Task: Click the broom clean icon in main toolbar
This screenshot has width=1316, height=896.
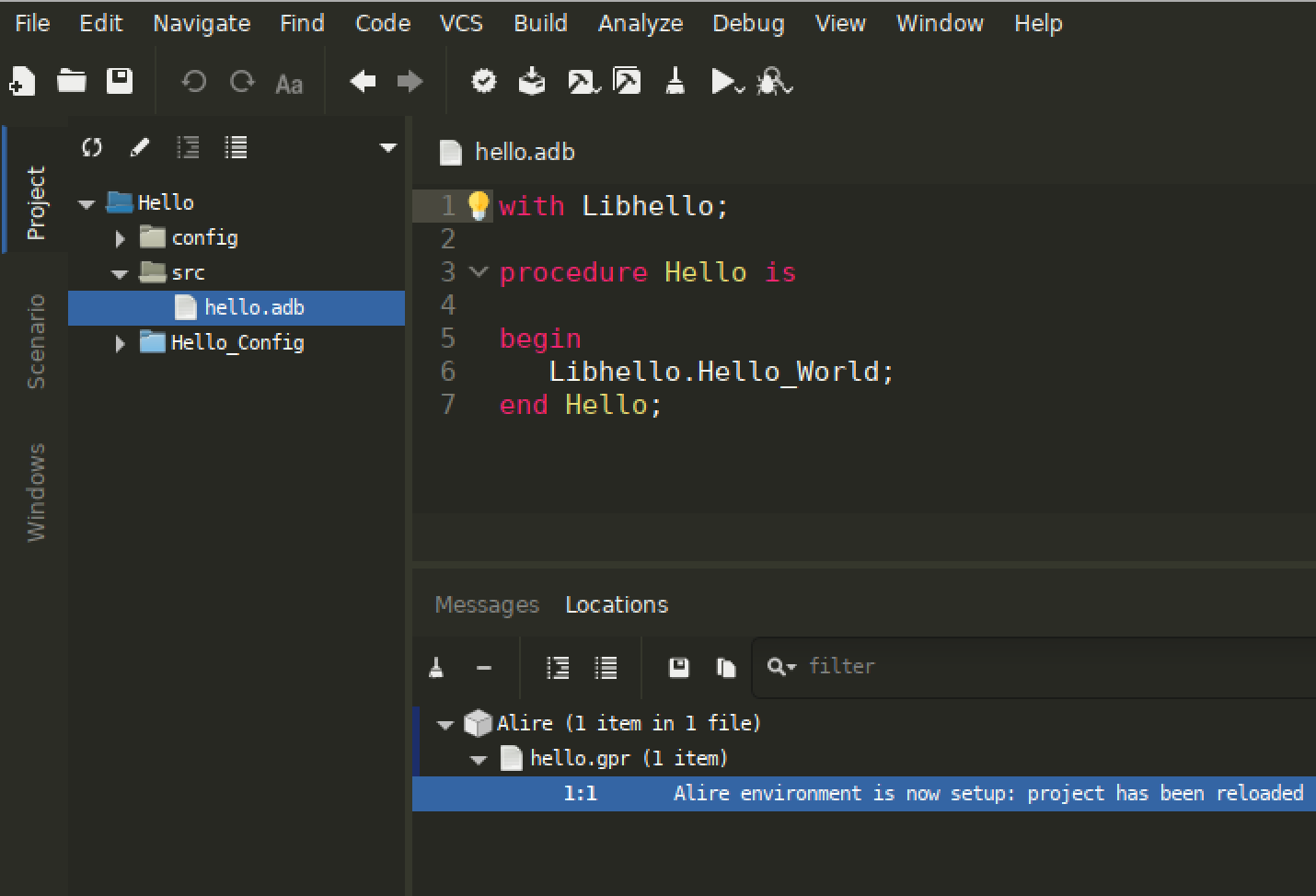Action: [x=675, y=82]
